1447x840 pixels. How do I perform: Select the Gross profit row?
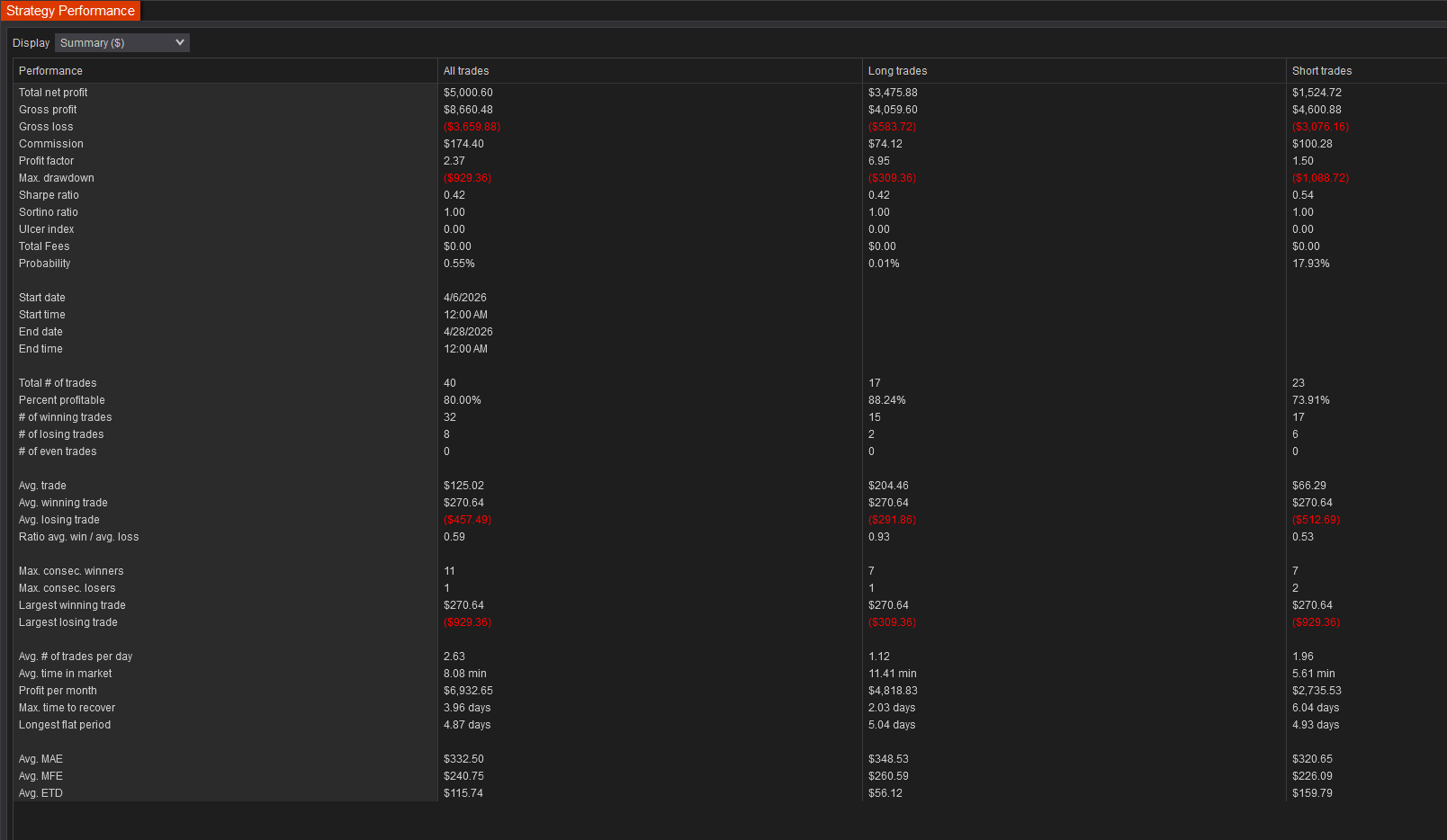(48, 109)
